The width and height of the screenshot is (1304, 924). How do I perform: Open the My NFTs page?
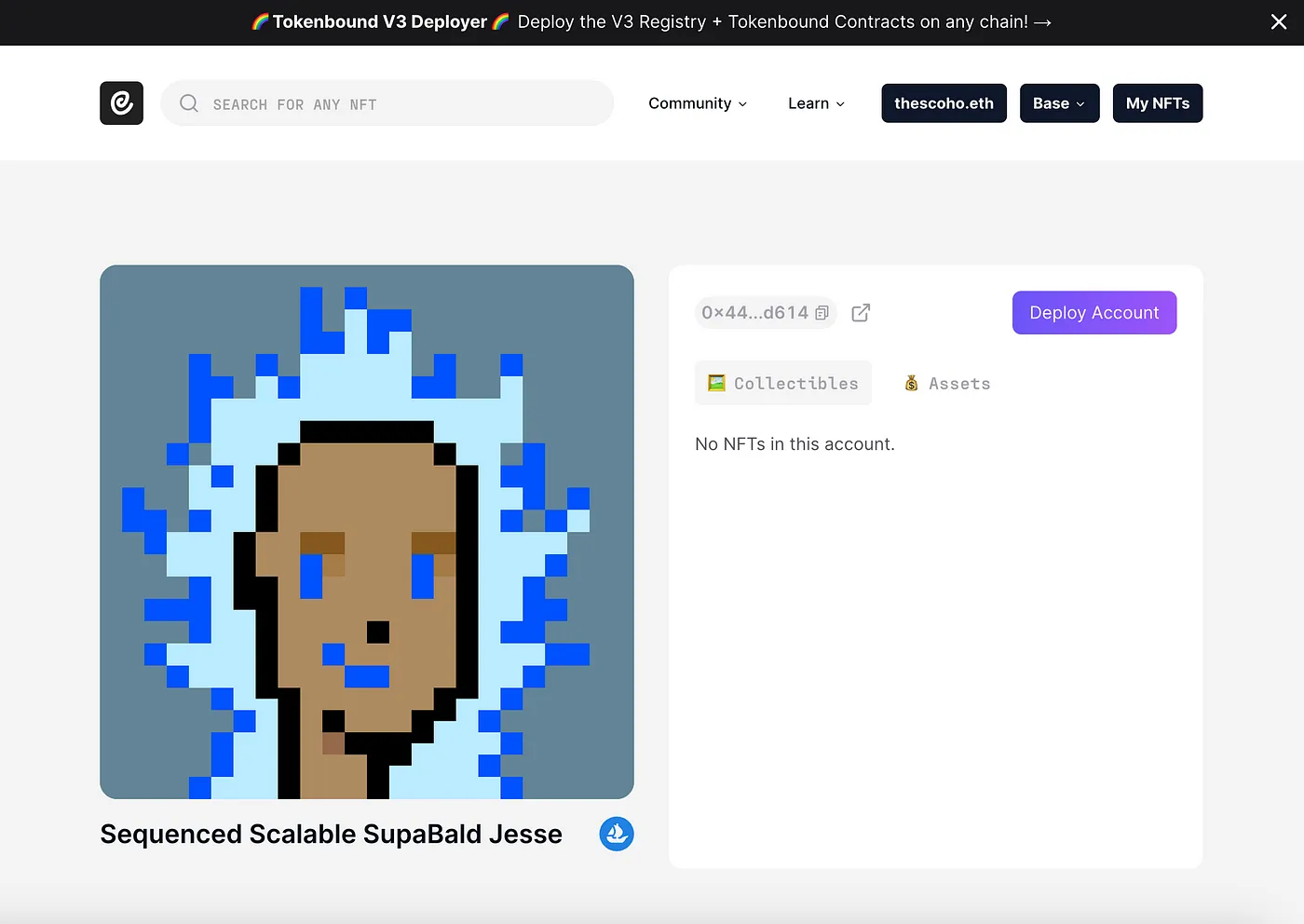(x=1158, y=103)
